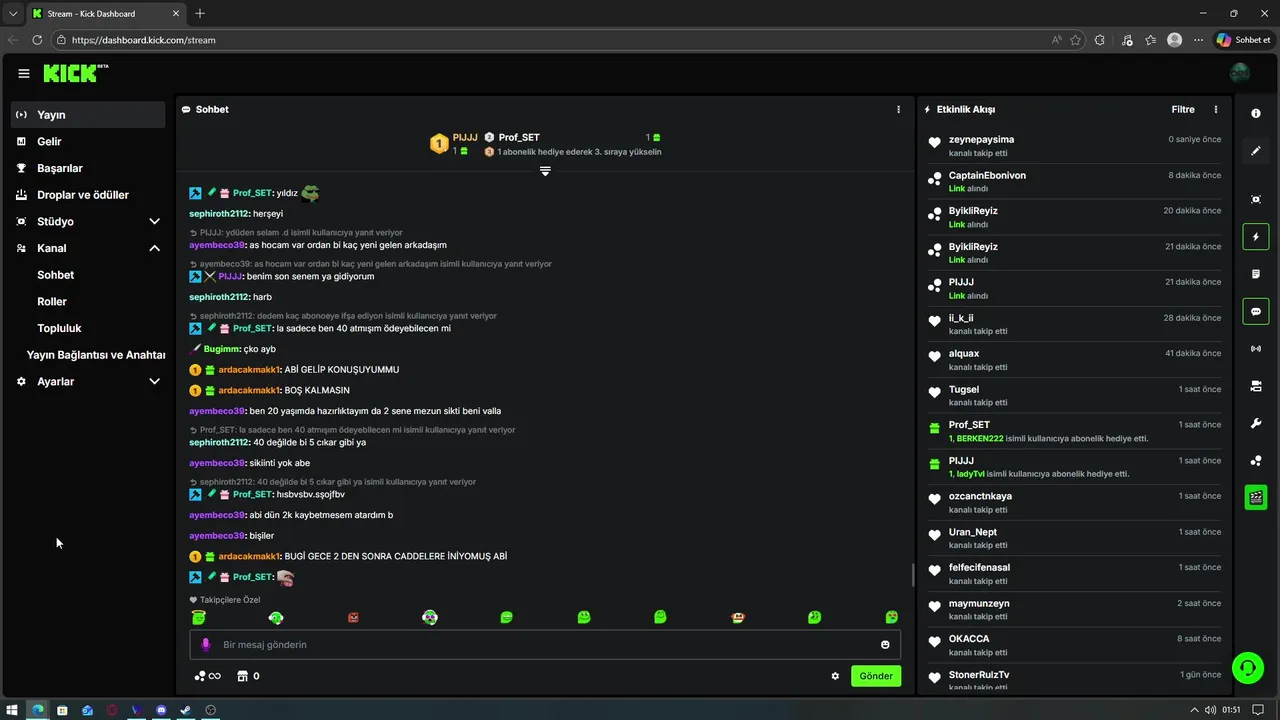Open the Sohbet et Copilot button
Viewport: 1280px width, 720px height.
(x=1243, y=40)
